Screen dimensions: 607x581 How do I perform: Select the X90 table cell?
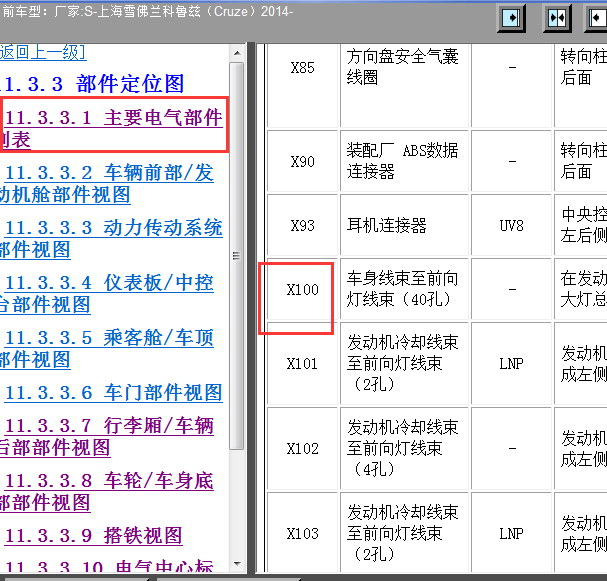click(302, 161)
